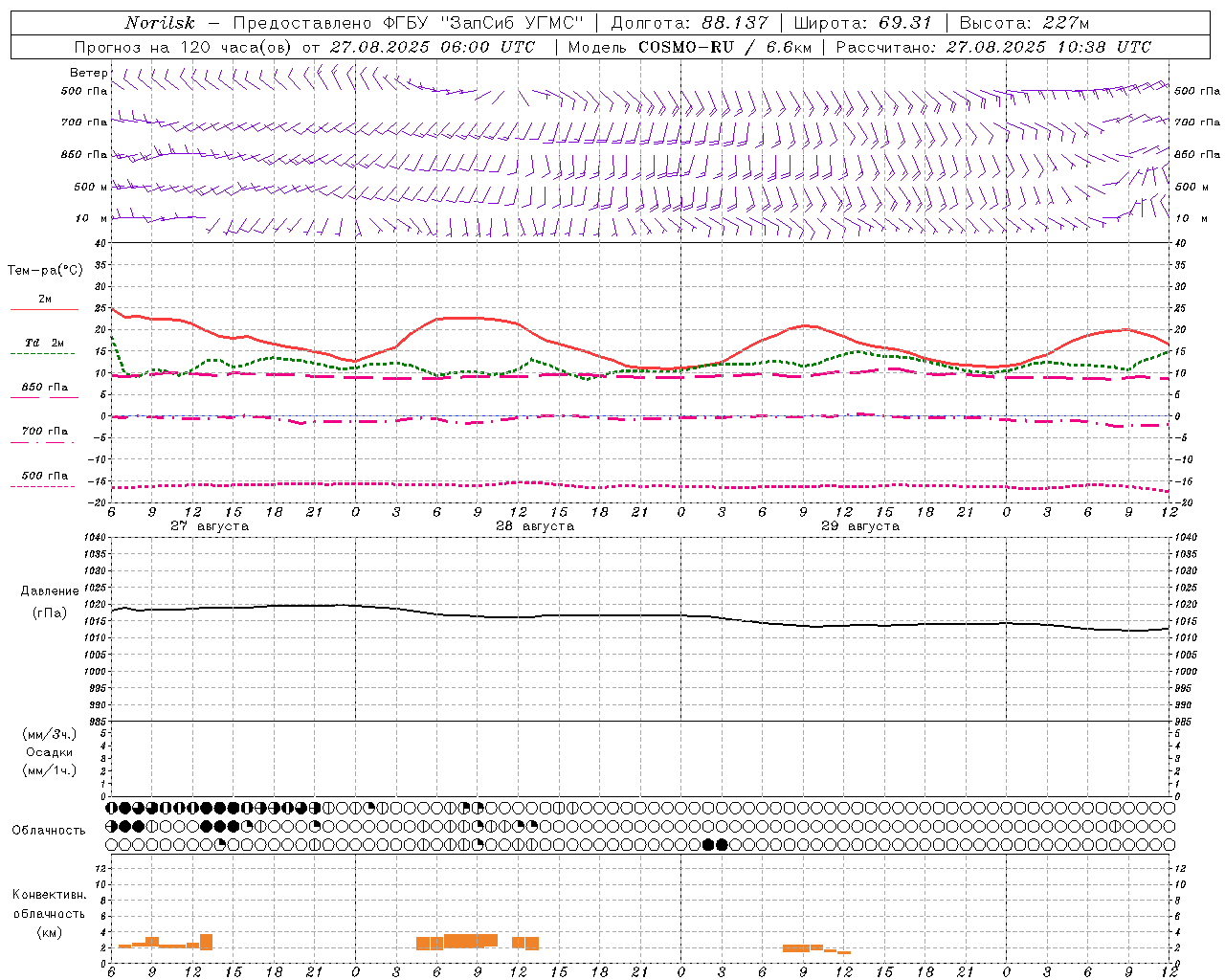Click the Модель COSMO-RU / 6.6км label

click(690, 47)
